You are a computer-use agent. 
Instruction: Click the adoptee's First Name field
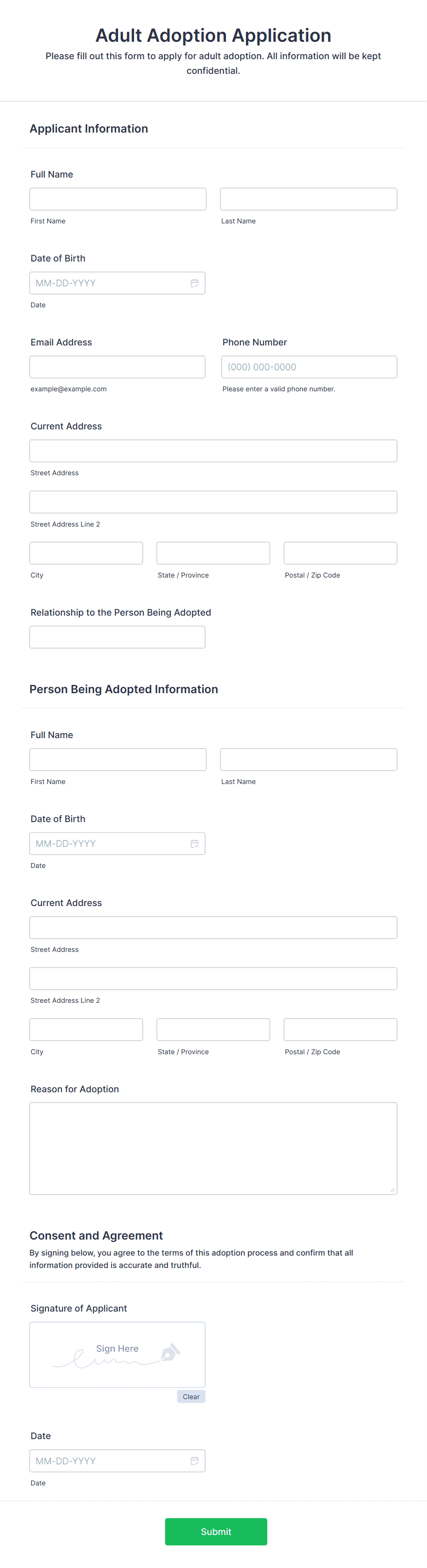[118, 759]
